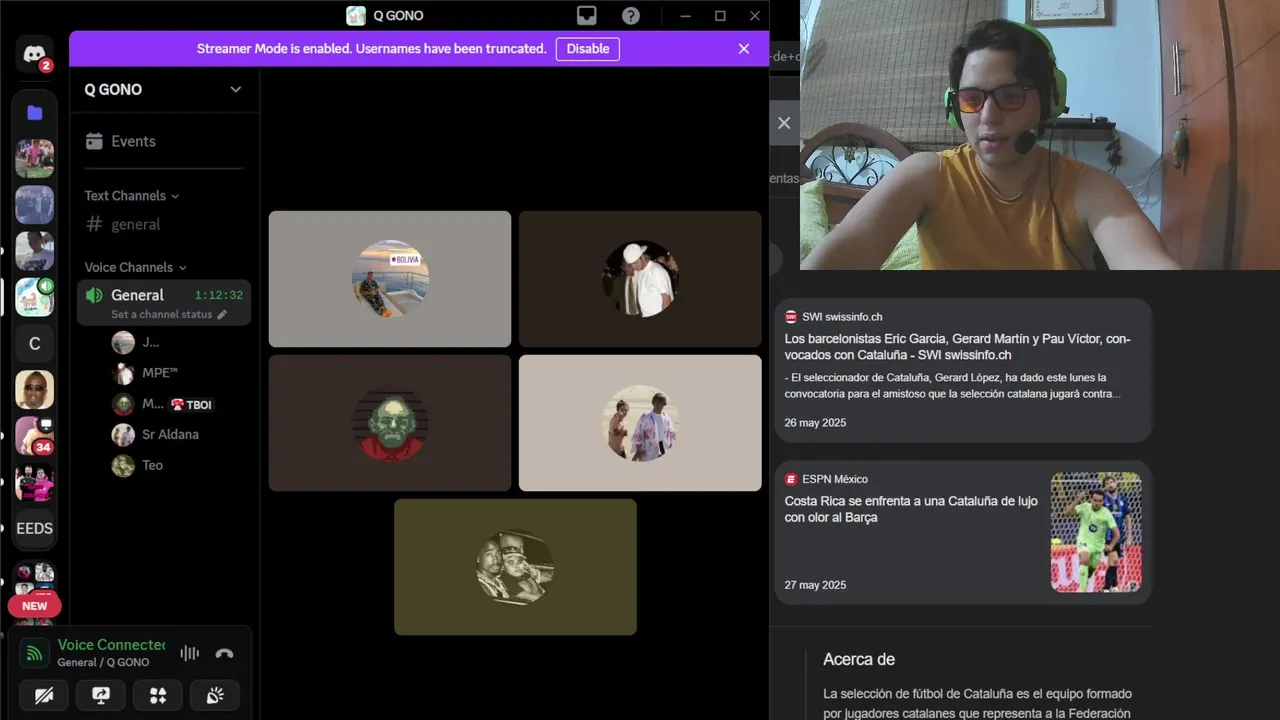
Task: Close the Streamer Mode banner
Action: point(744,49)
